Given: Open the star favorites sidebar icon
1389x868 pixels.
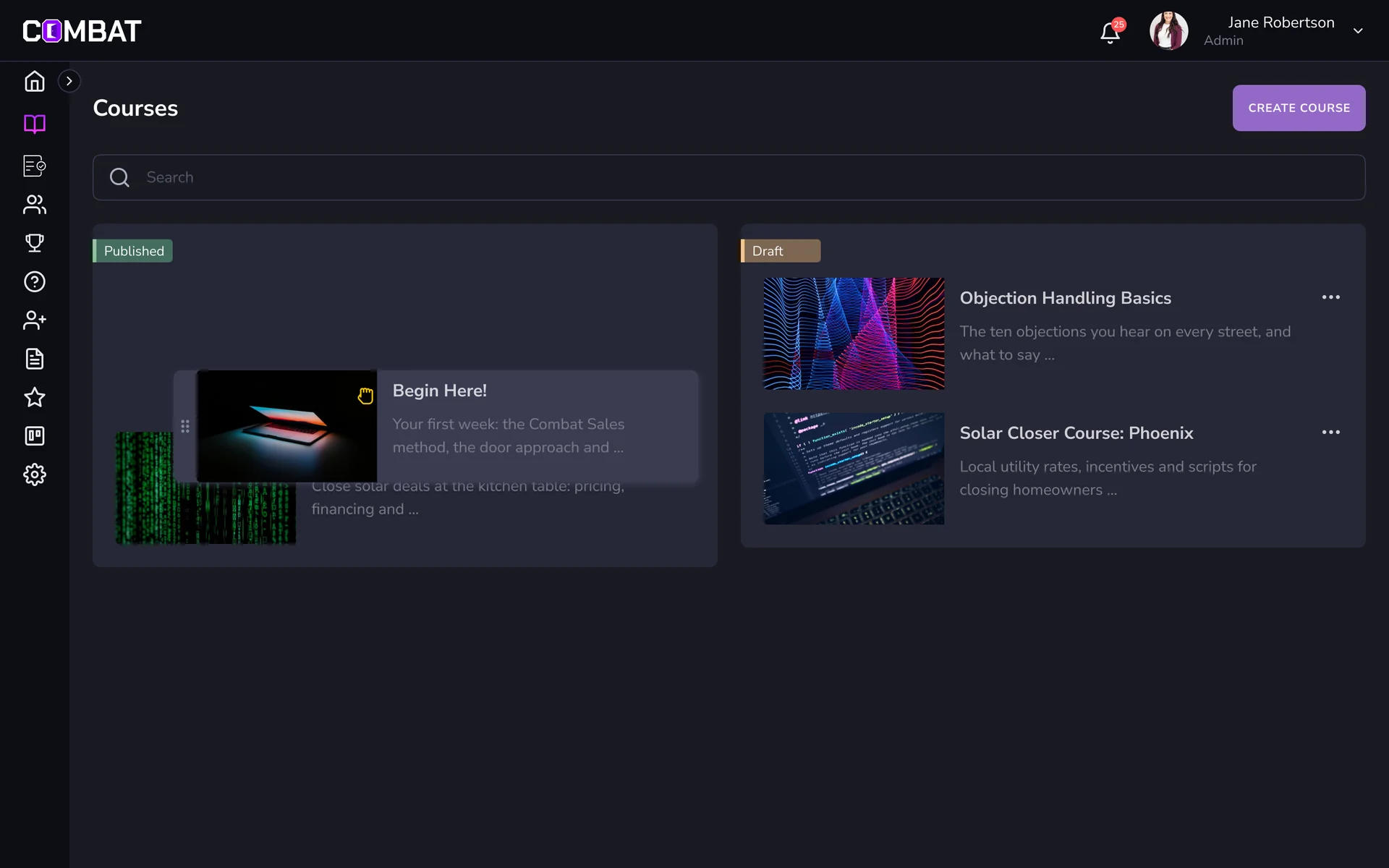Looking at the screenshot, I should 35,397.
